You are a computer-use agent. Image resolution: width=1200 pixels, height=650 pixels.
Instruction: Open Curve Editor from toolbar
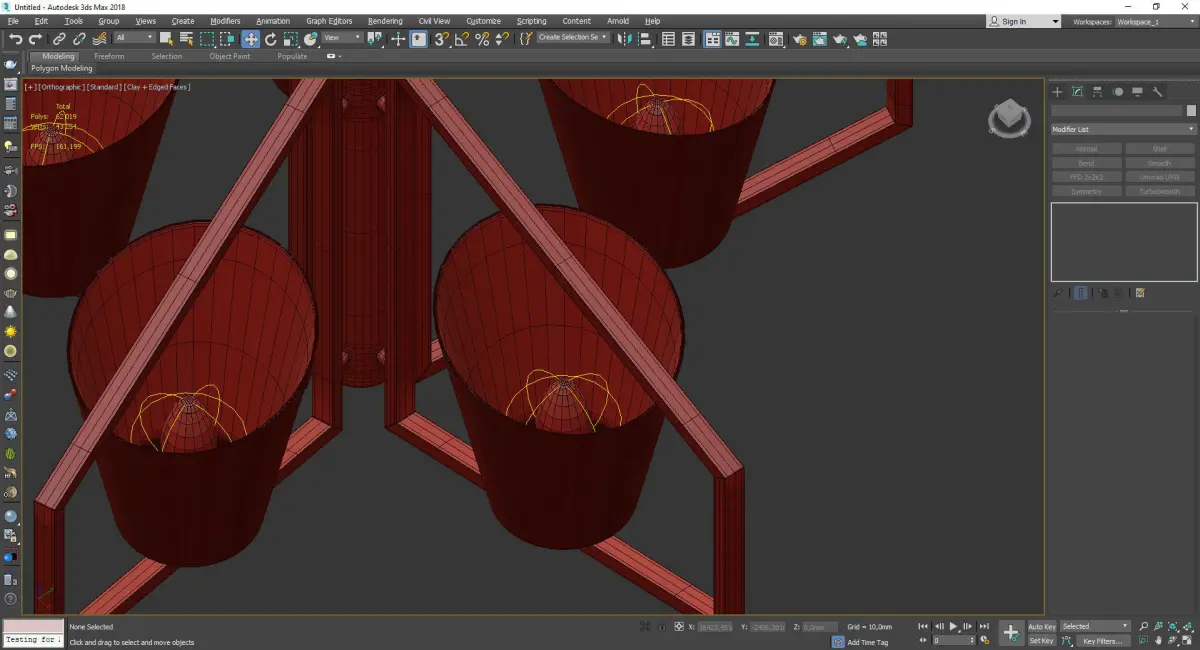point(733,39)
